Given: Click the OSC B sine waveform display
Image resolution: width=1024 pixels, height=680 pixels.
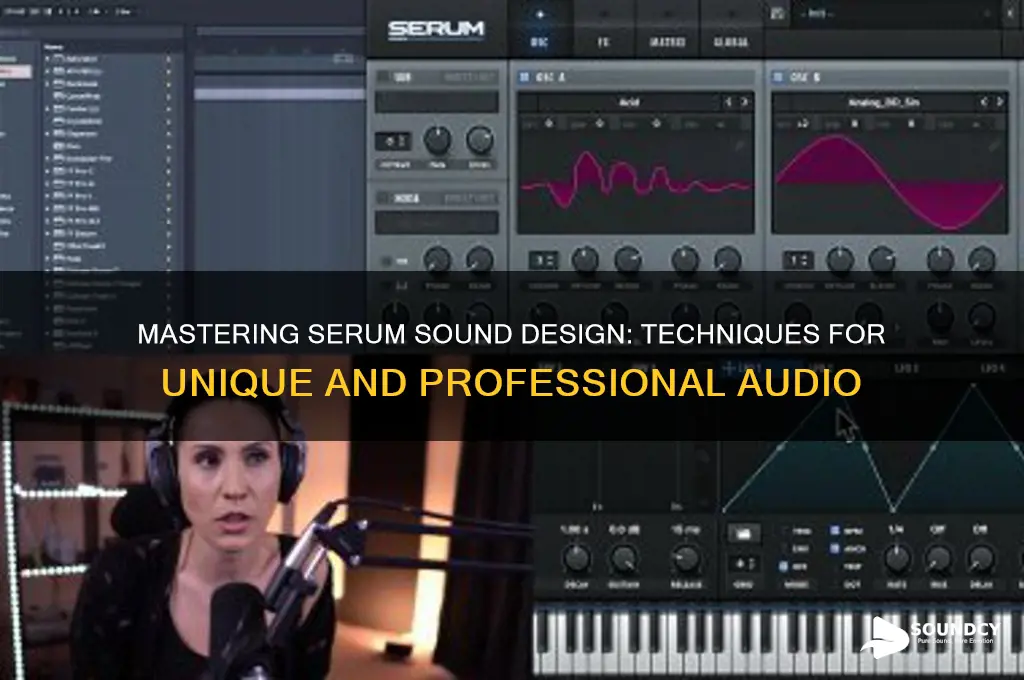Looking at the screenshot, I should coord(889,181).
